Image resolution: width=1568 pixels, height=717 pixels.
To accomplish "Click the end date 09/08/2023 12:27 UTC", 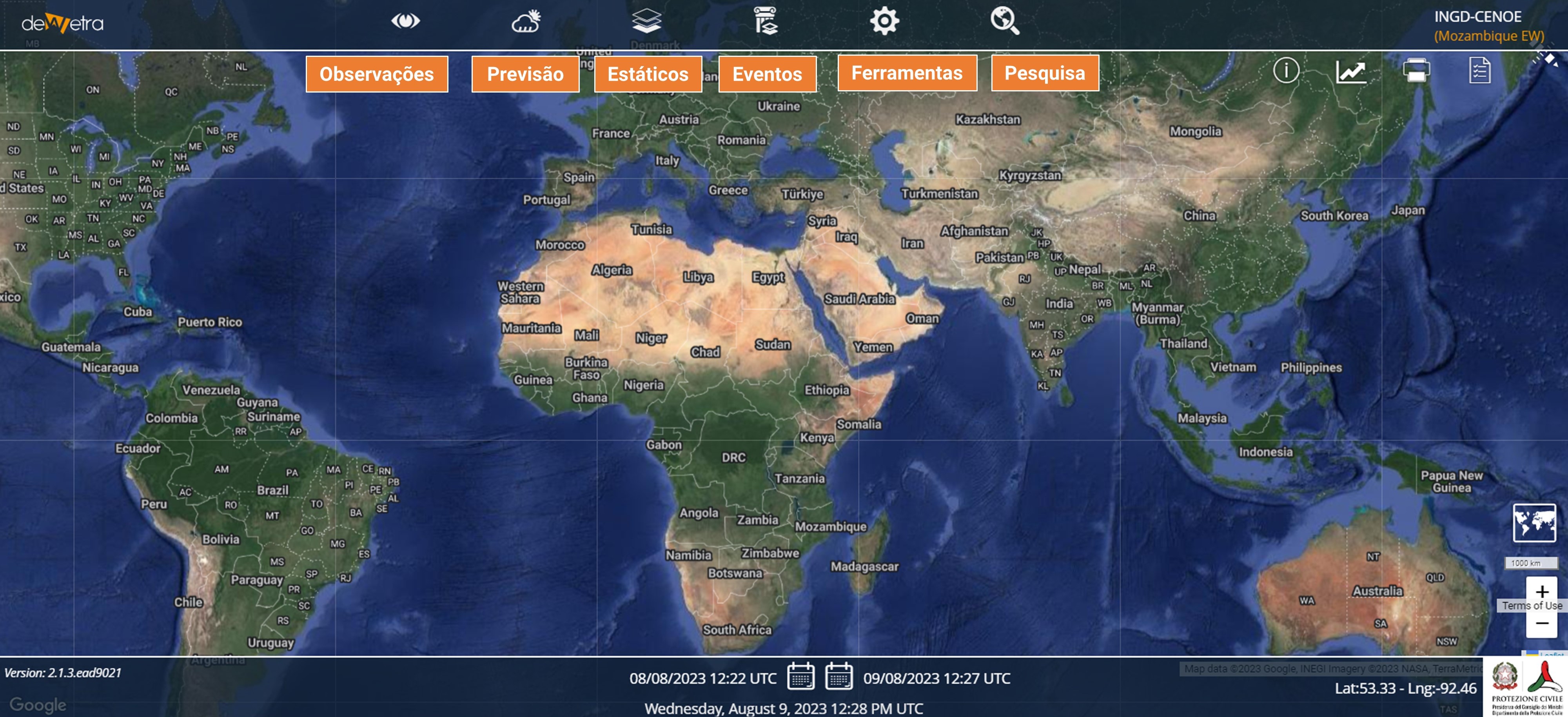I will 937,678.
